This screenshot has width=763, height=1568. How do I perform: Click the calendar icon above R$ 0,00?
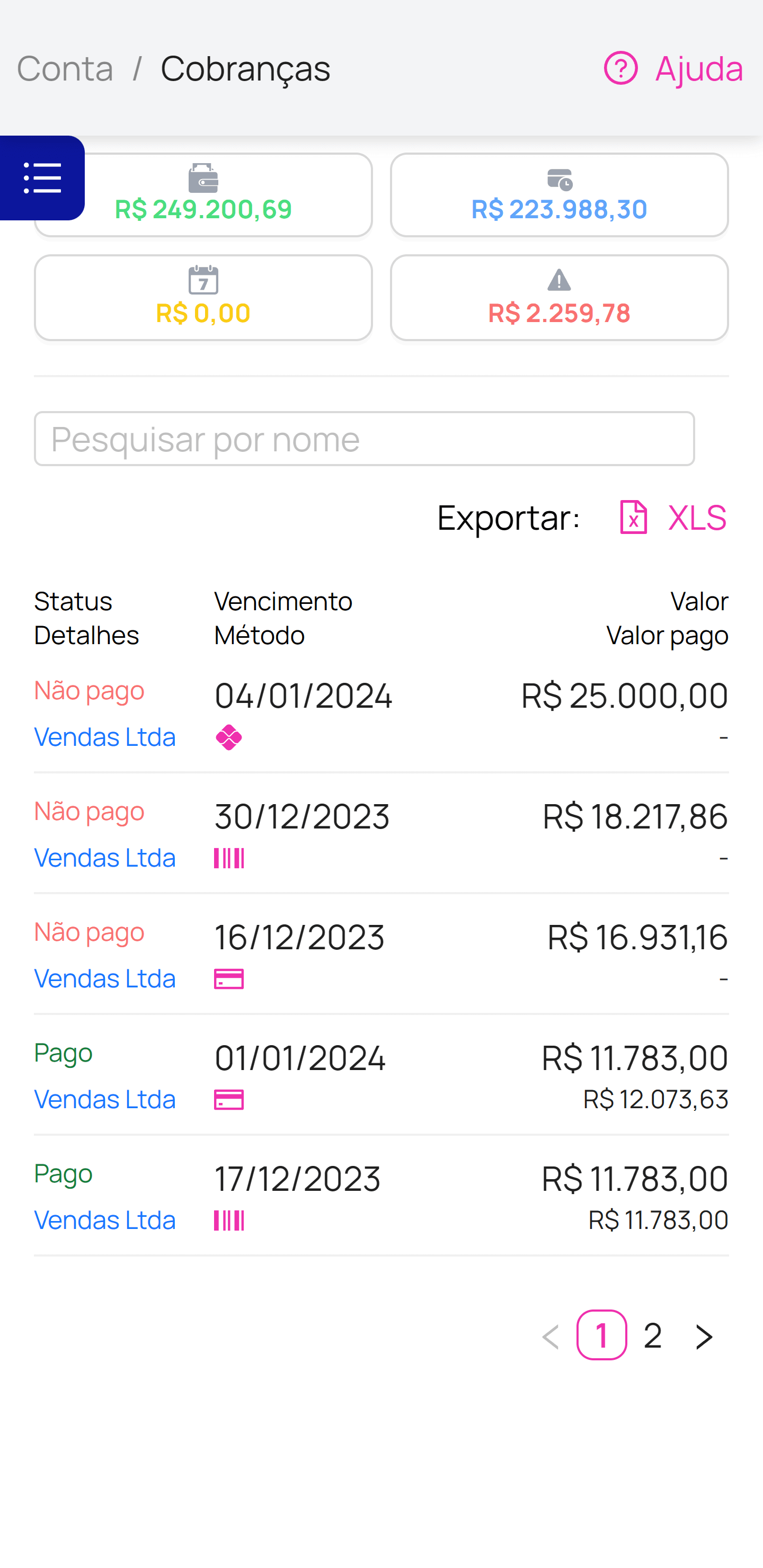[x=203, y=280]
